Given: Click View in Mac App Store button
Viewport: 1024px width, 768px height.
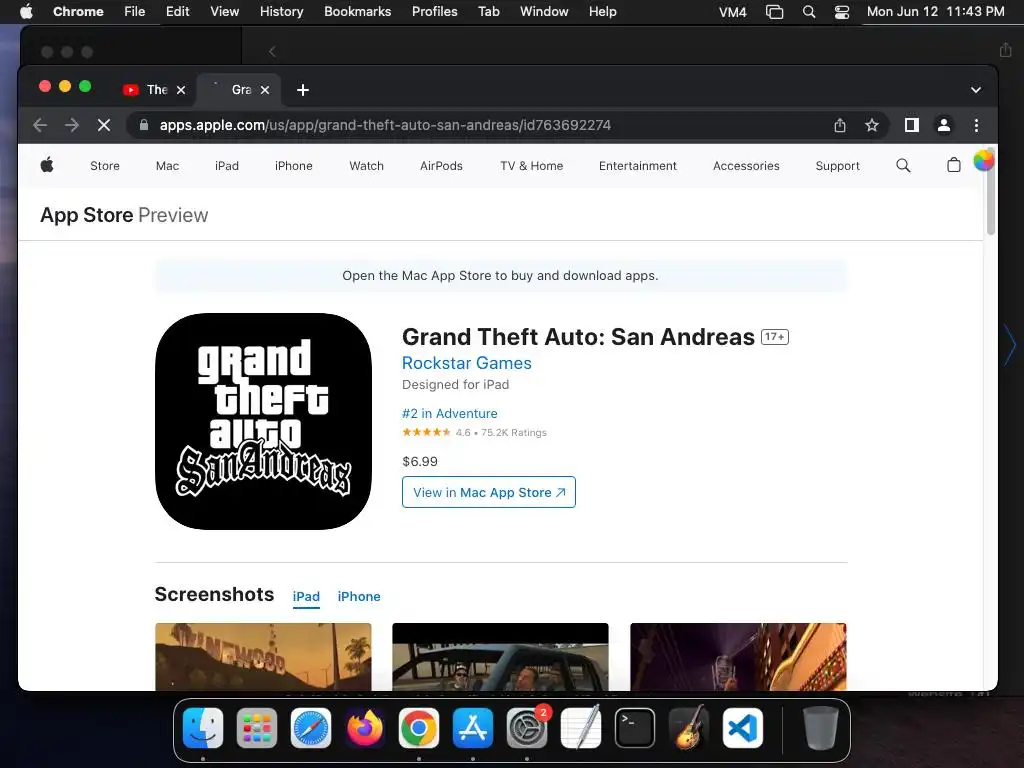Looking at the screenshot, I should [488, 492].
